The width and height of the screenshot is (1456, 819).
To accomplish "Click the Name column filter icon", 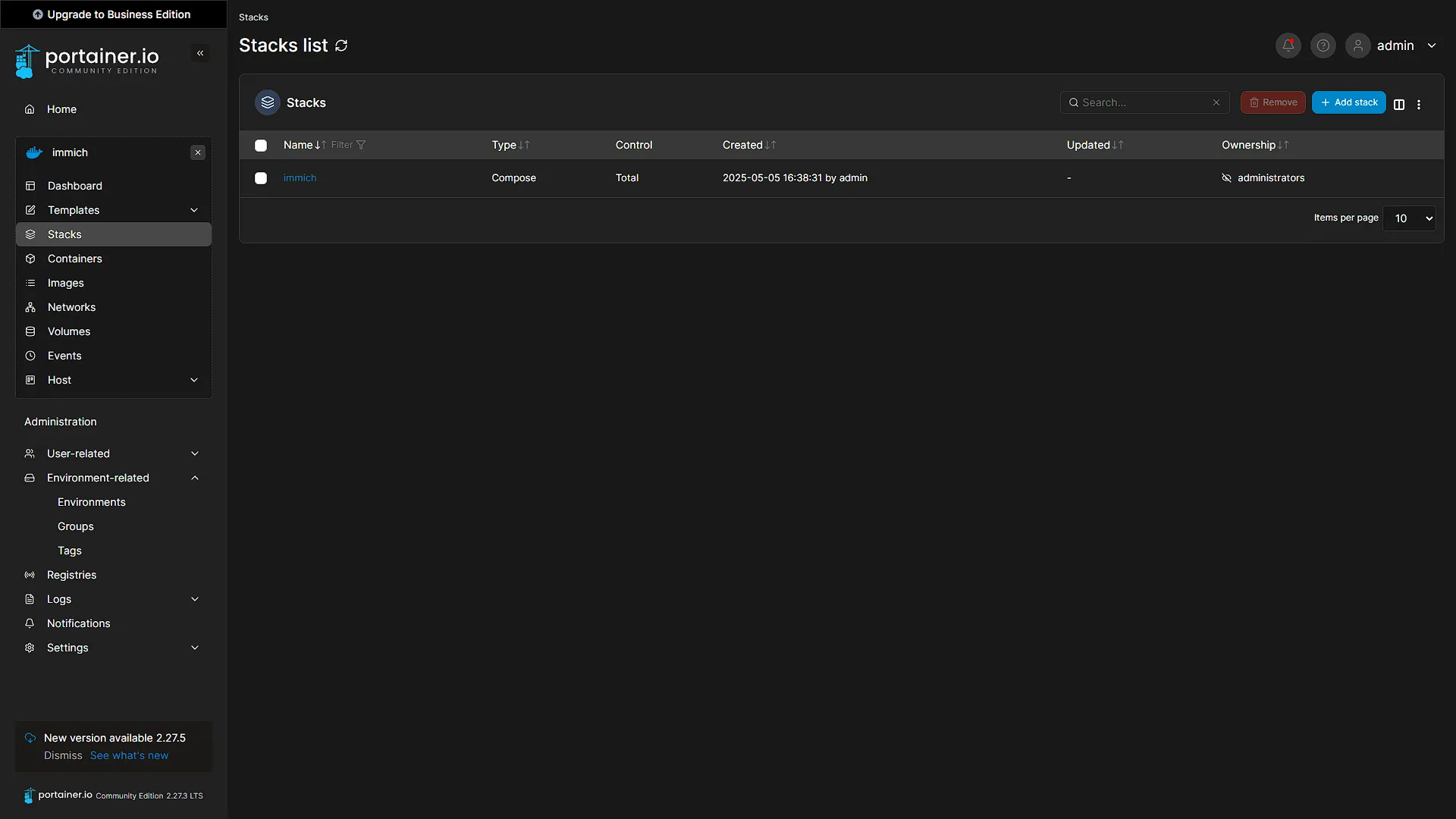I will tap(361, 145).
